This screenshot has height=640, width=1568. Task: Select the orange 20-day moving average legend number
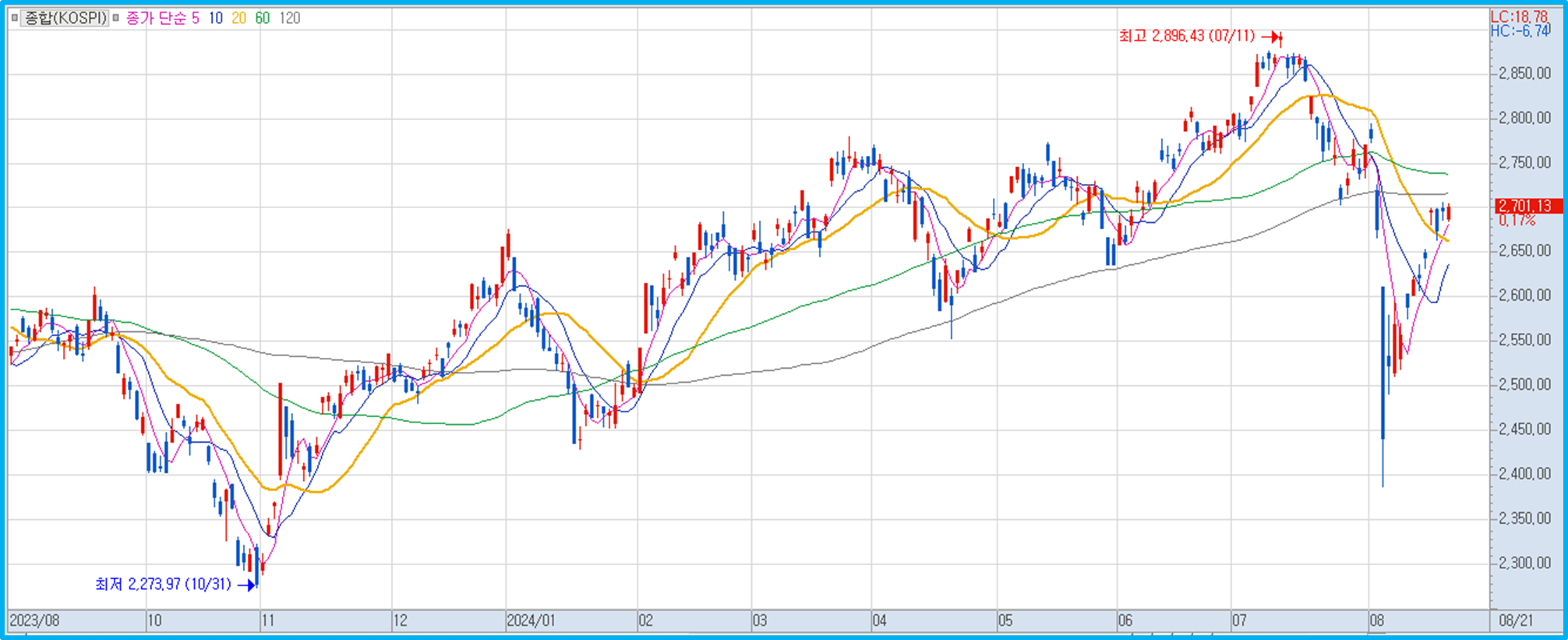pyautogui.click(x=239, y=18)
